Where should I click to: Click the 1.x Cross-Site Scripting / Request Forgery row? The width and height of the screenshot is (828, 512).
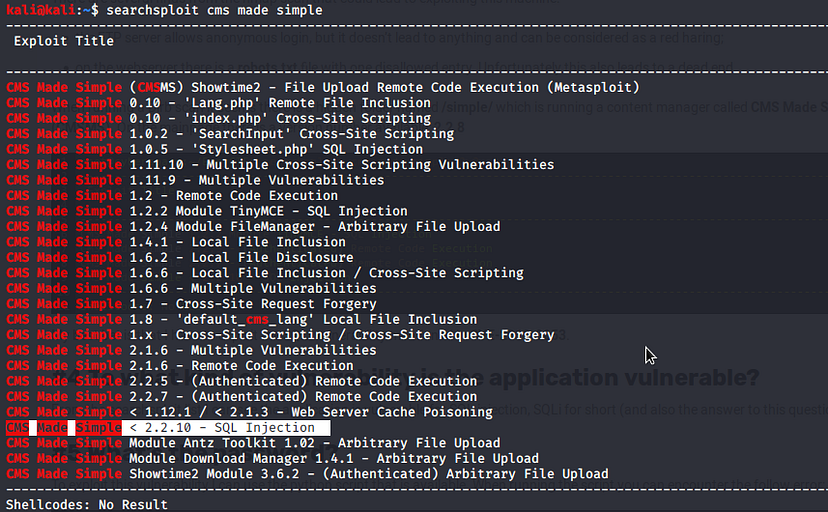(x=280, y=335)
